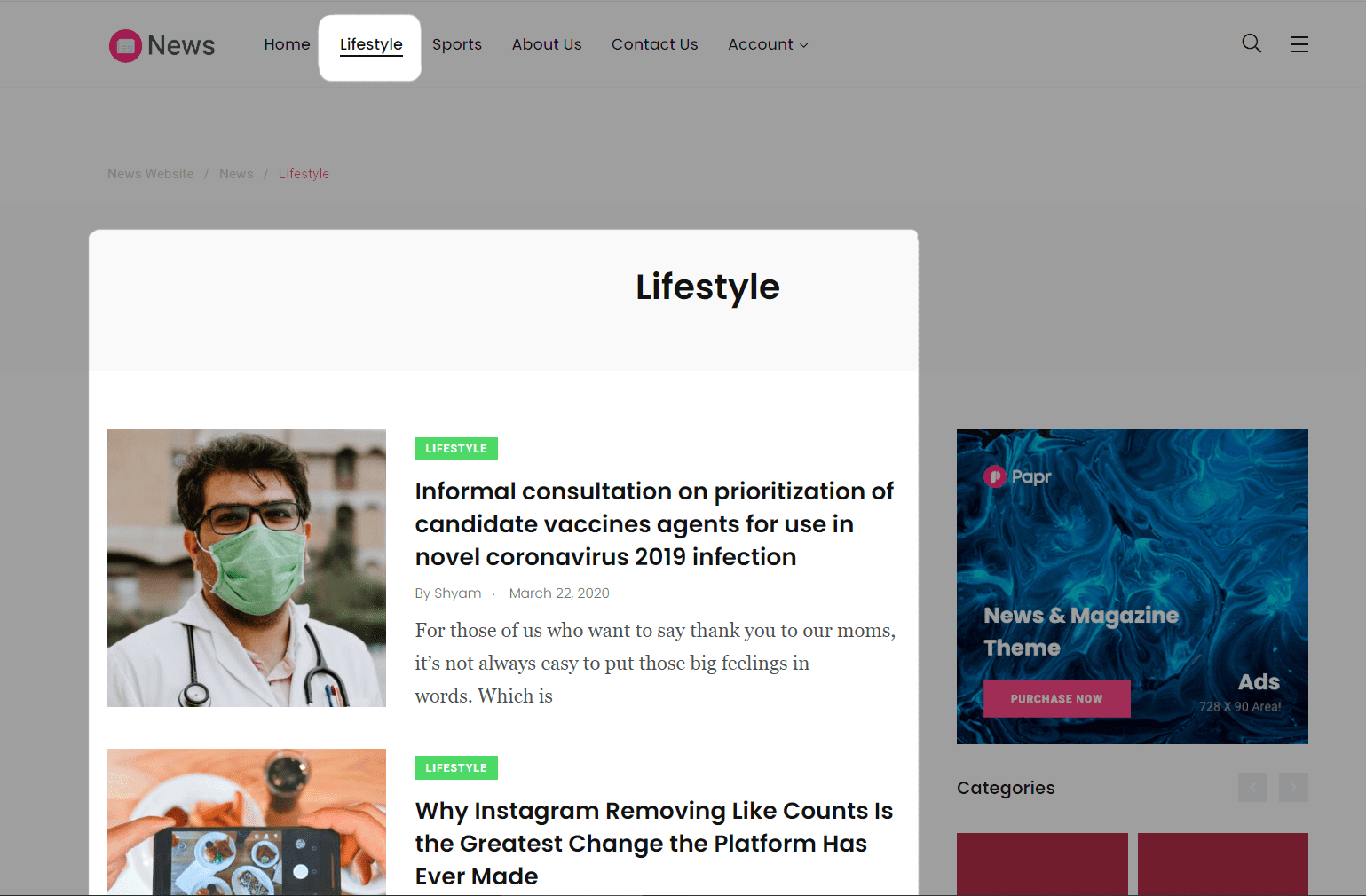Open the coronavirus vaccines article headline
The height and width of the screenshot is (896, 1366).
pyautogui.click(x=654, y=524)
